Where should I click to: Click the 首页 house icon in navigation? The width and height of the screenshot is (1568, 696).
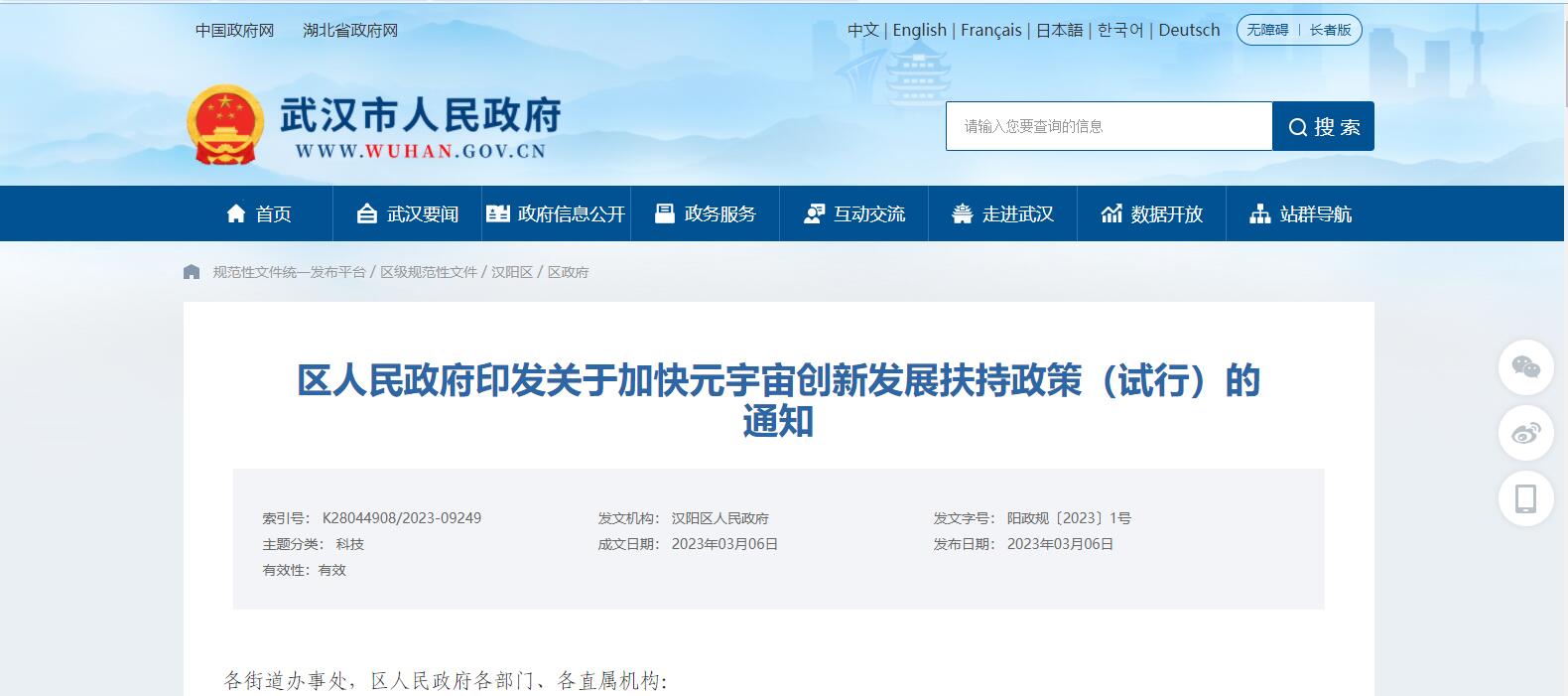pyautogui.click(x=236, y=213)
